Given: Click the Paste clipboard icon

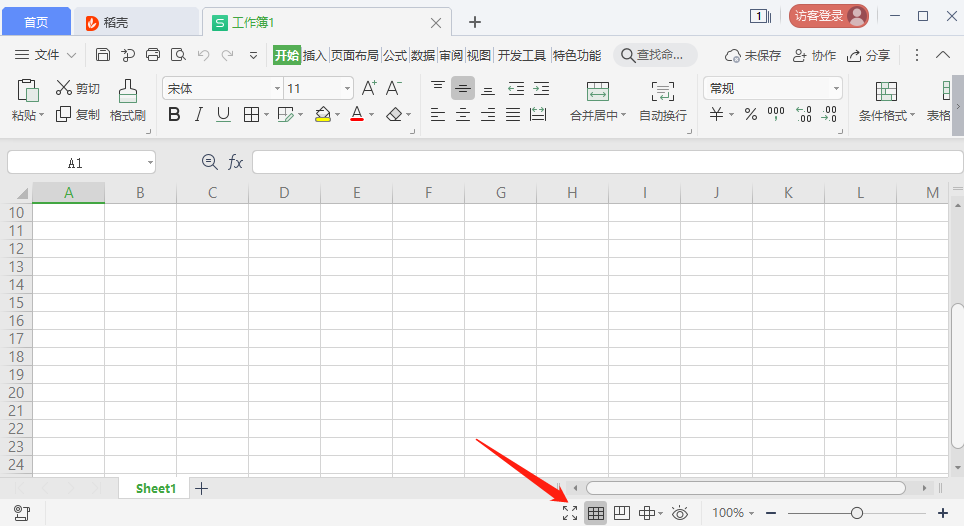Looking at the screenshot, I should 28,91.
